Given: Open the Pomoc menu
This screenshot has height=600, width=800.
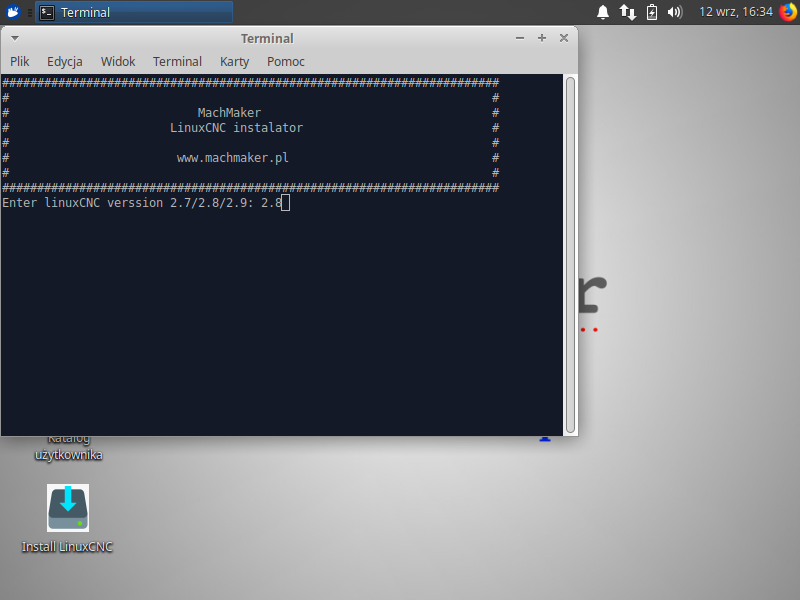Looking at the screenshot, I should [x=286, y=61].
